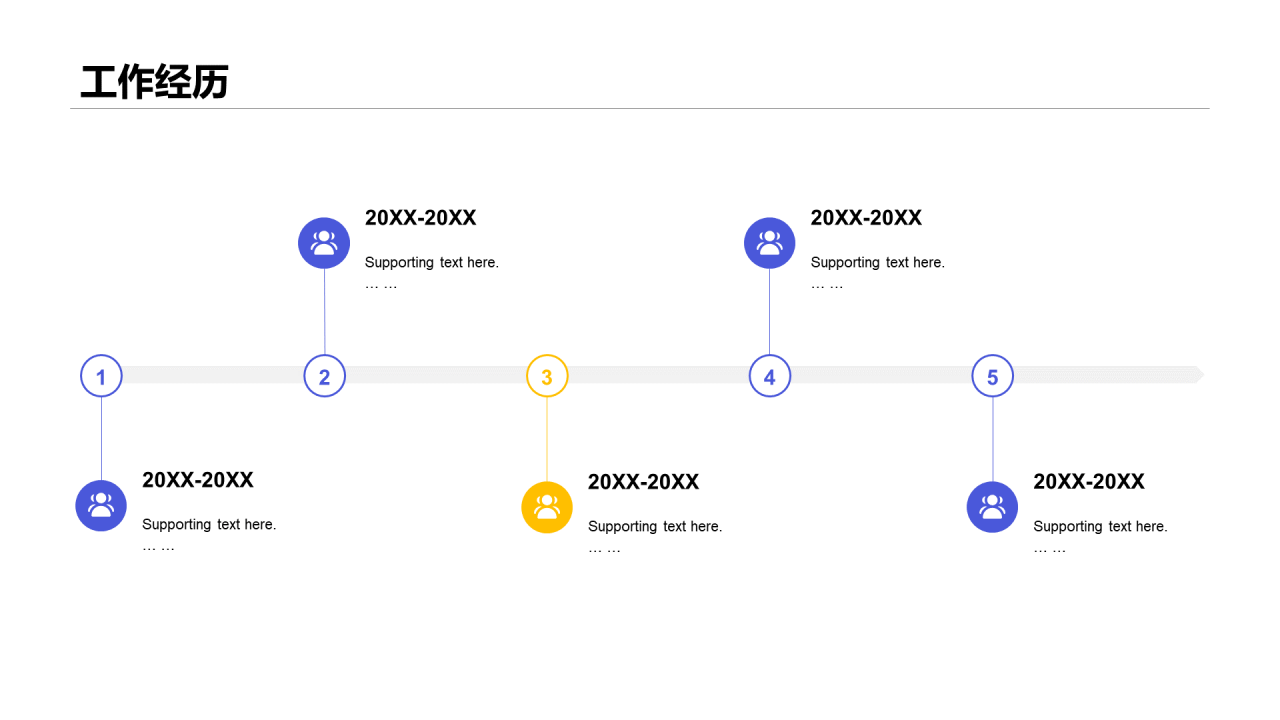Select the gray arrowhead at the timeline end
The height and width of the screenshot is (720, 1280).
(x=1198, y=375)
